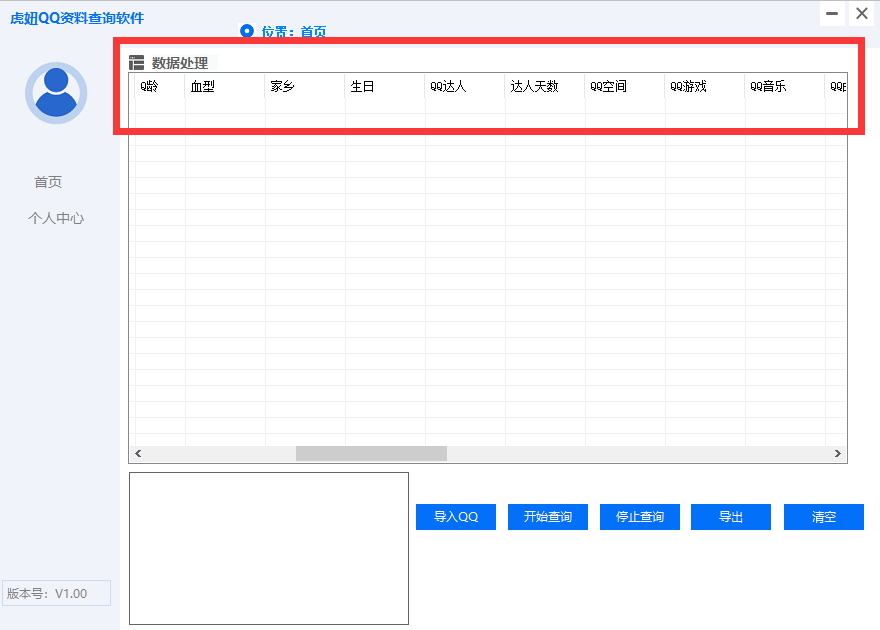This screenshot has height=630, width=880.
Task: Open the 个人中心 sidebar item
Action: coord(56,218)
